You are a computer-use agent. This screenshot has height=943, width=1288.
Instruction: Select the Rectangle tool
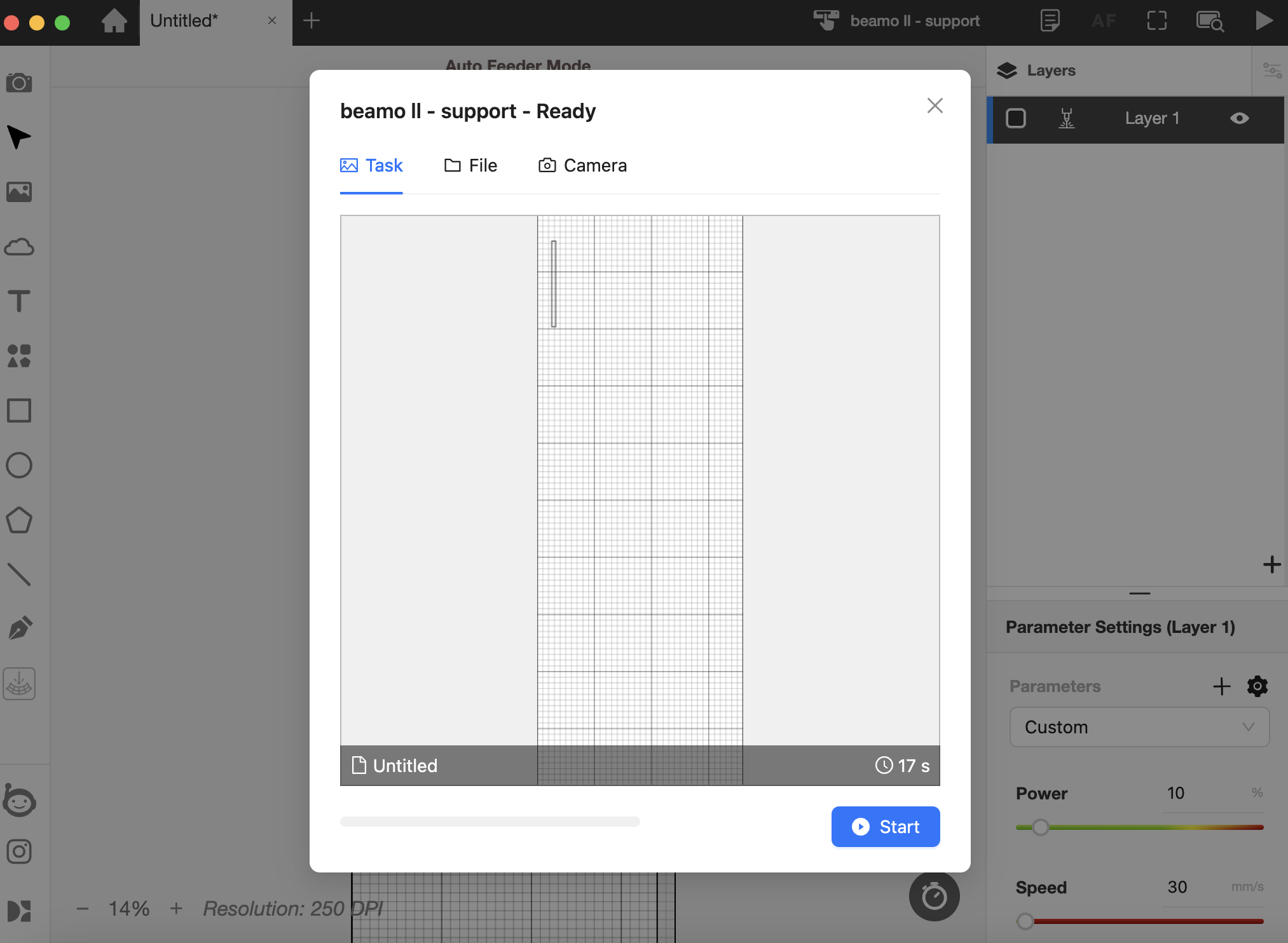click(19, 410)
